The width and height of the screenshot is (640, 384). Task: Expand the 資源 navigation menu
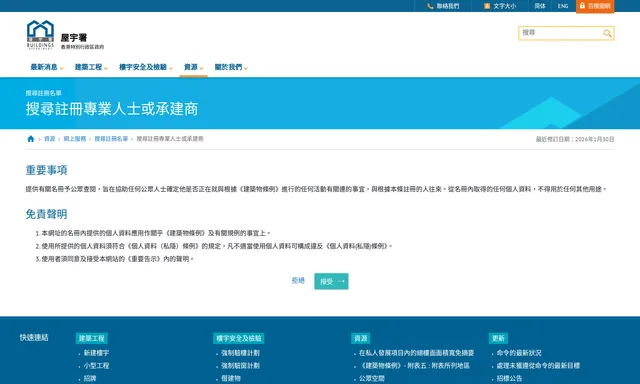(x=193, y=67)
